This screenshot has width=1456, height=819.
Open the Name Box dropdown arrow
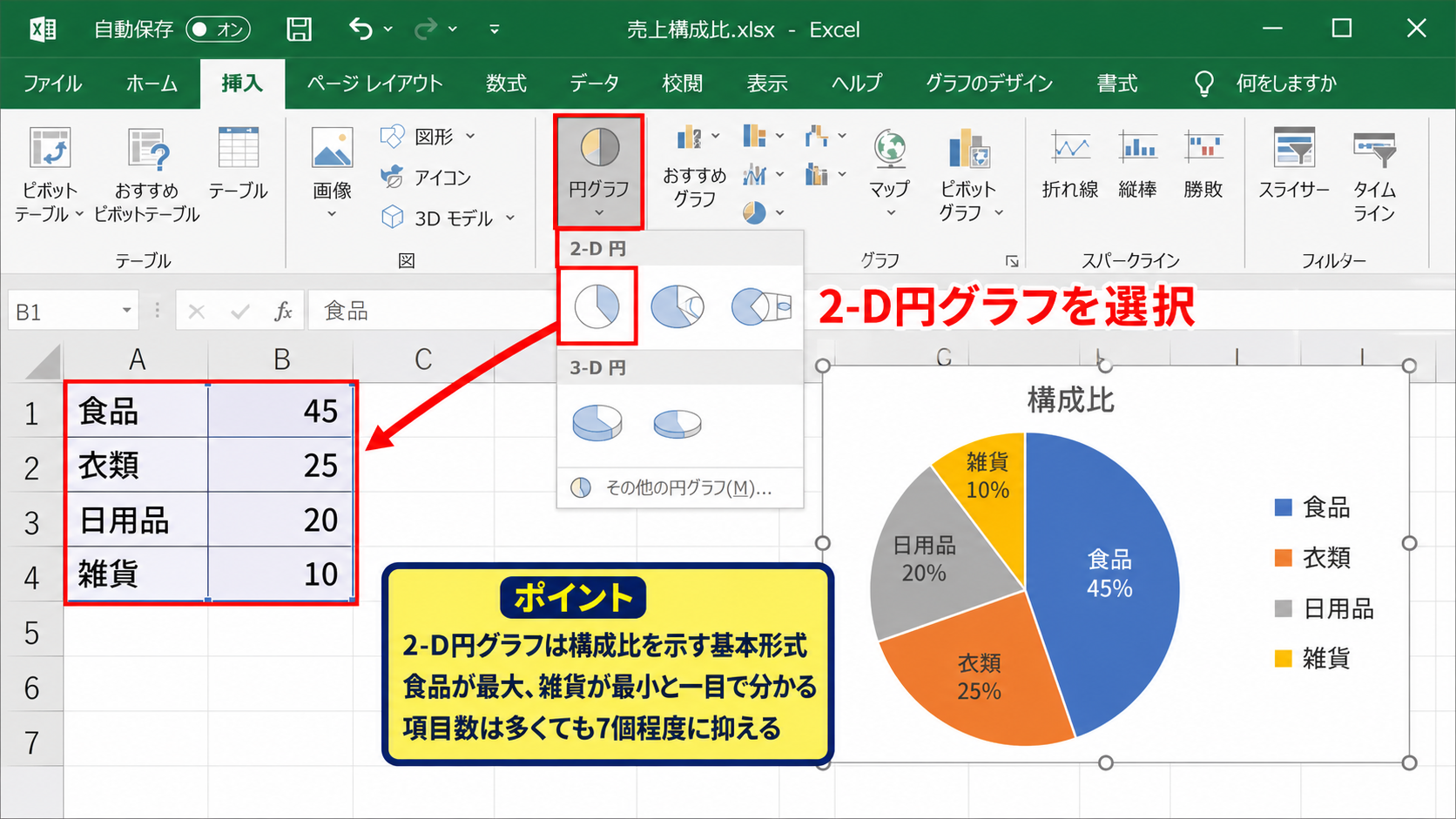pos(126,311)
